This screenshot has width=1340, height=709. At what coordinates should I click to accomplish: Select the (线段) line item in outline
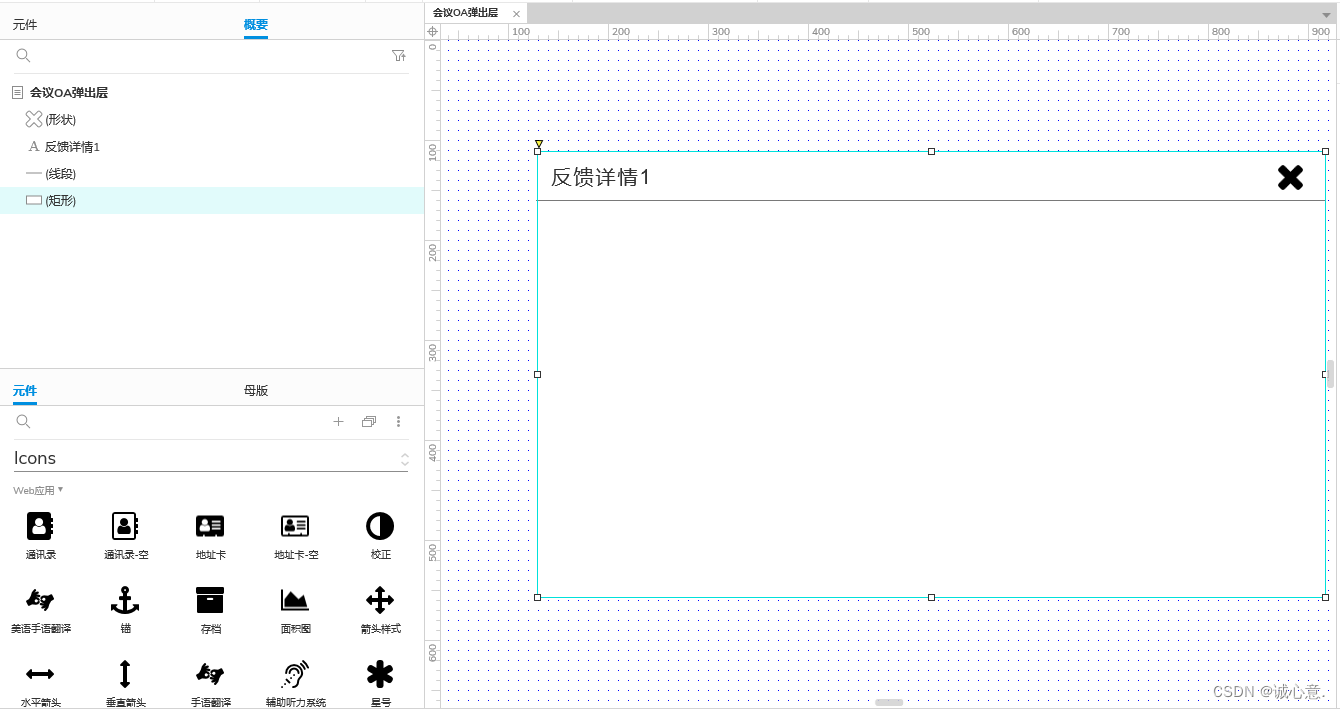[x=60, y=173]
